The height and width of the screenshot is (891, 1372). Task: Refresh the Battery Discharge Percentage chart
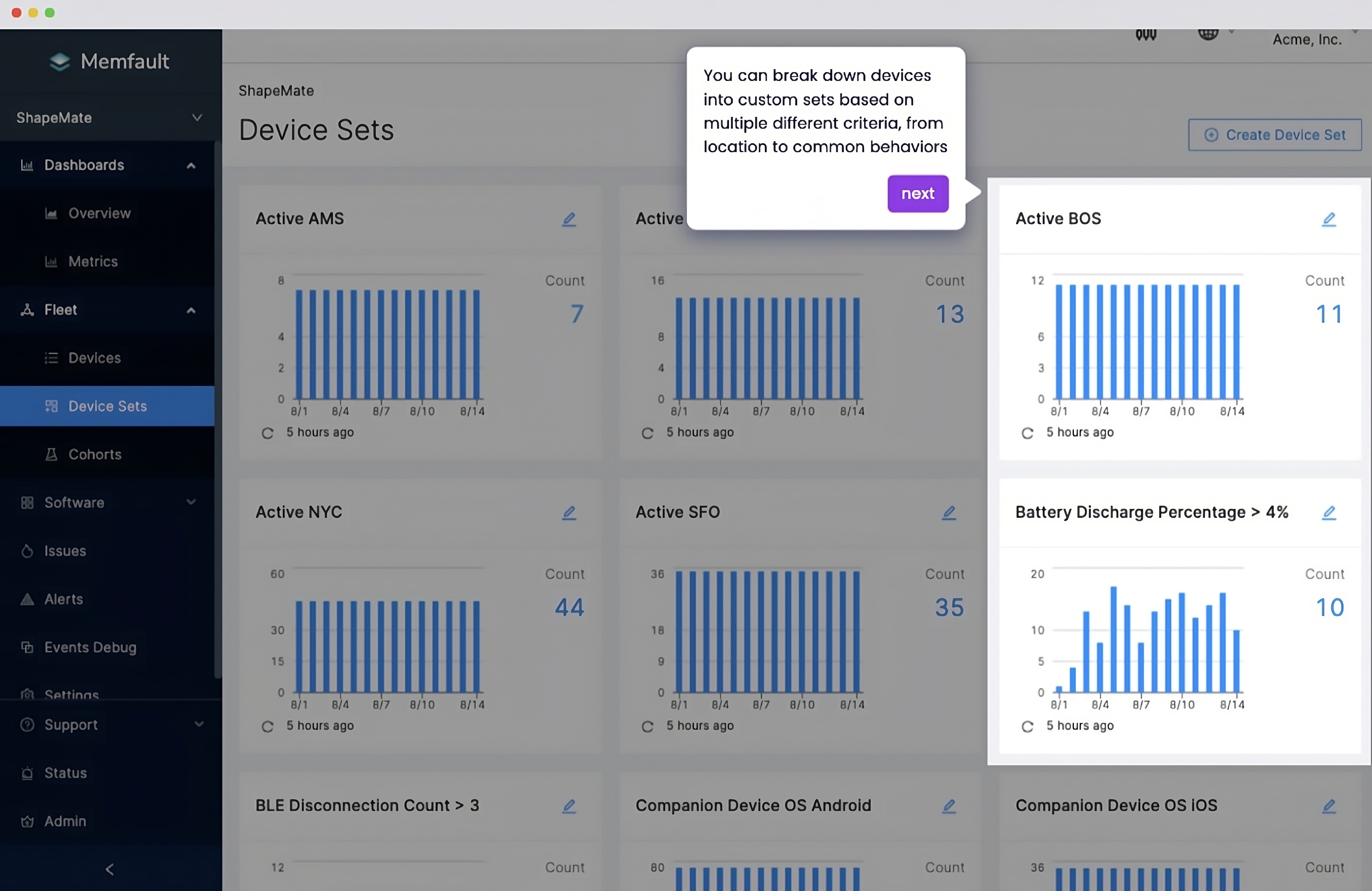click(1027, 726)
